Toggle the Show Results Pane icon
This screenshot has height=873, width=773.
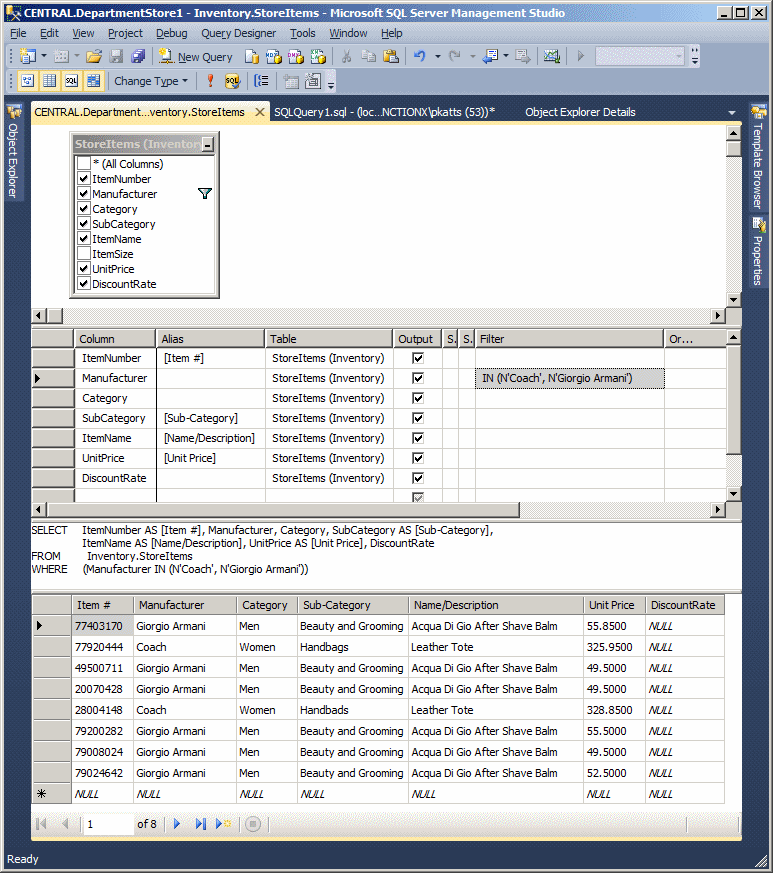click(x=93, y=81)
